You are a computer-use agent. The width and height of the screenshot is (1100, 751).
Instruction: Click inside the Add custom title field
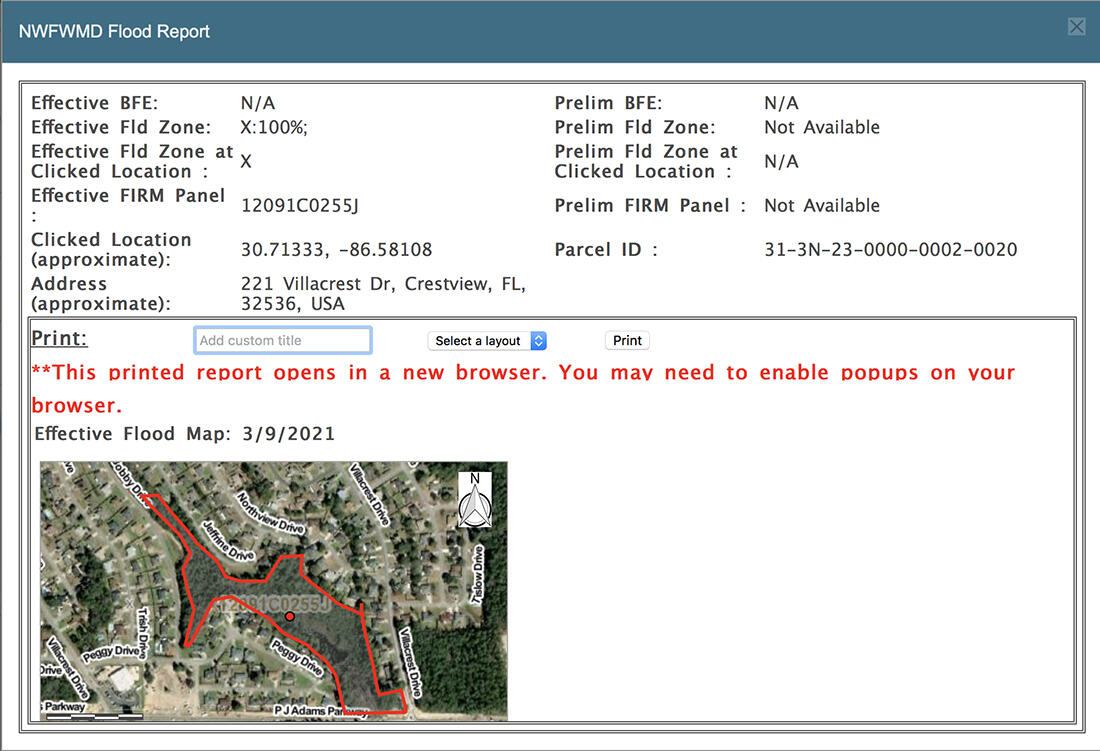click(283, 340)
